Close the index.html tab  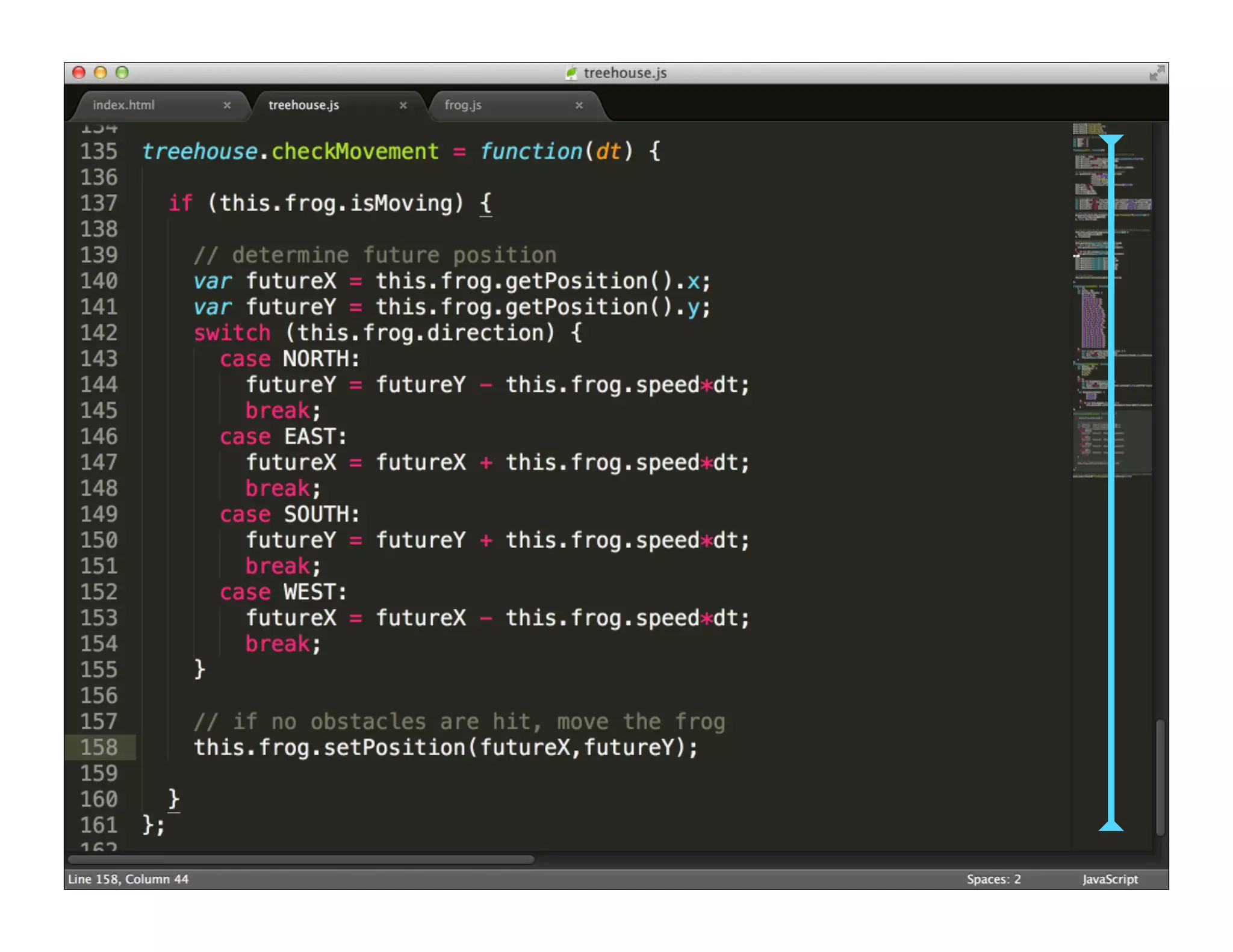tap(227, 105)
